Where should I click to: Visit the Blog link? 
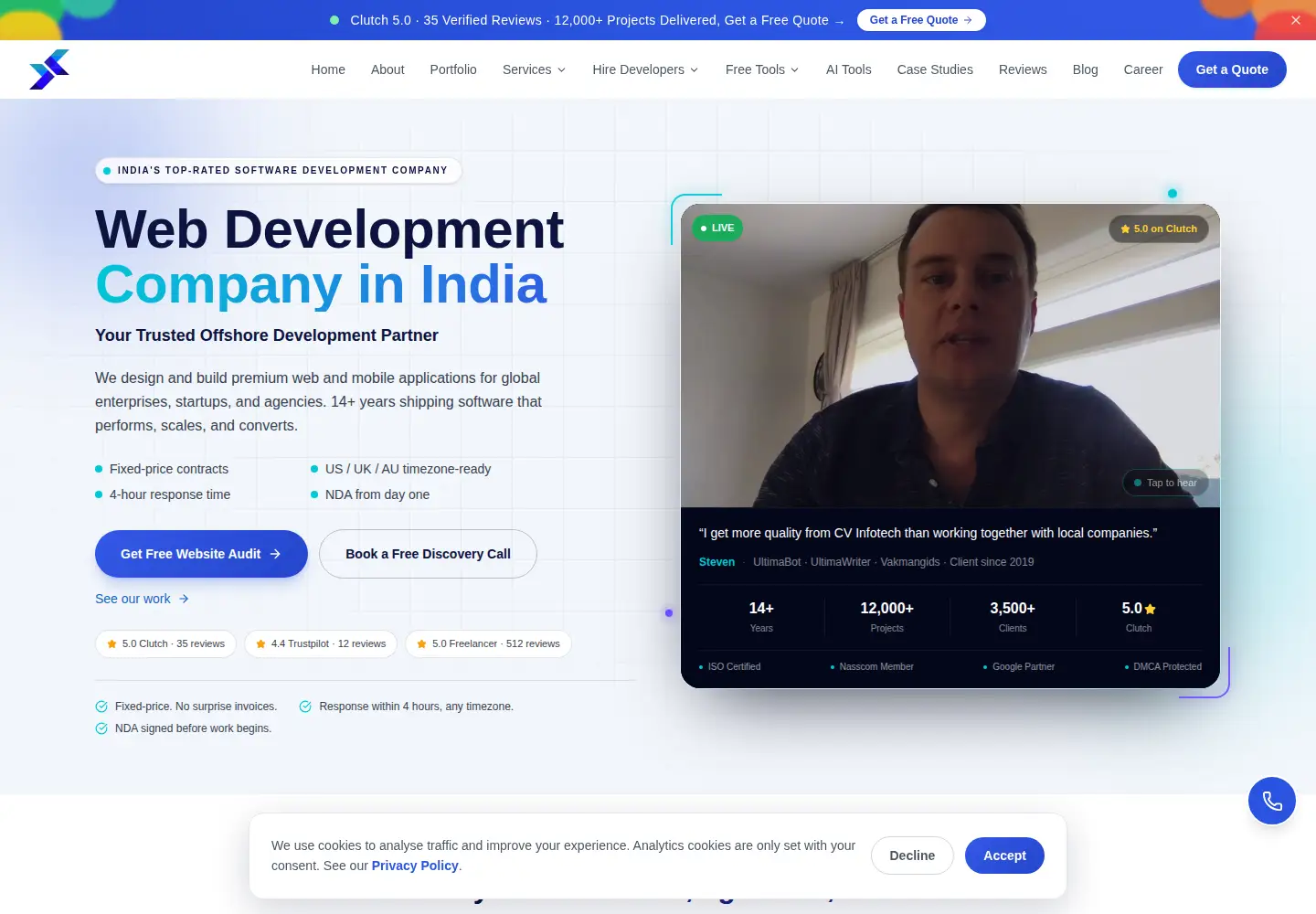[x=1086, y=69]
